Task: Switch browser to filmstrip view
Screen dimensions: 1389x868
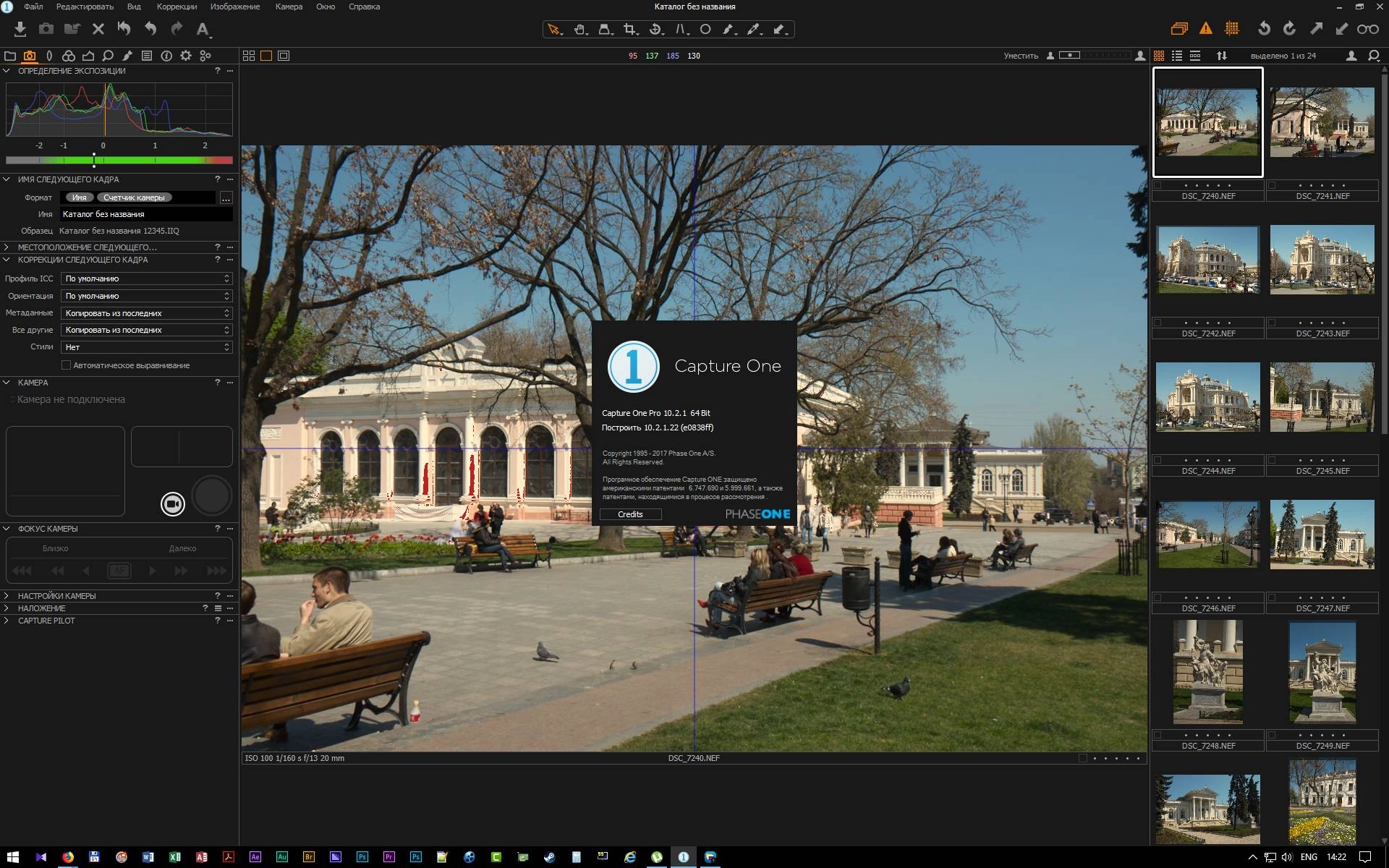Action: coord(1195,56)
